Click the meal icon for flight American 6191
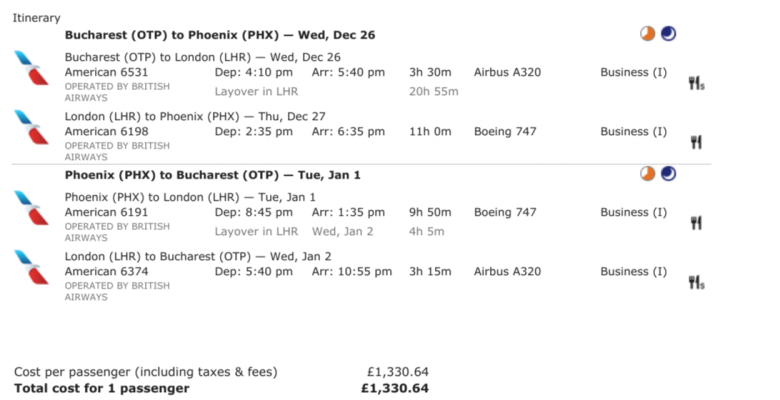The height and width of the screenshot is (400, 780). click(x=696, y=223)
